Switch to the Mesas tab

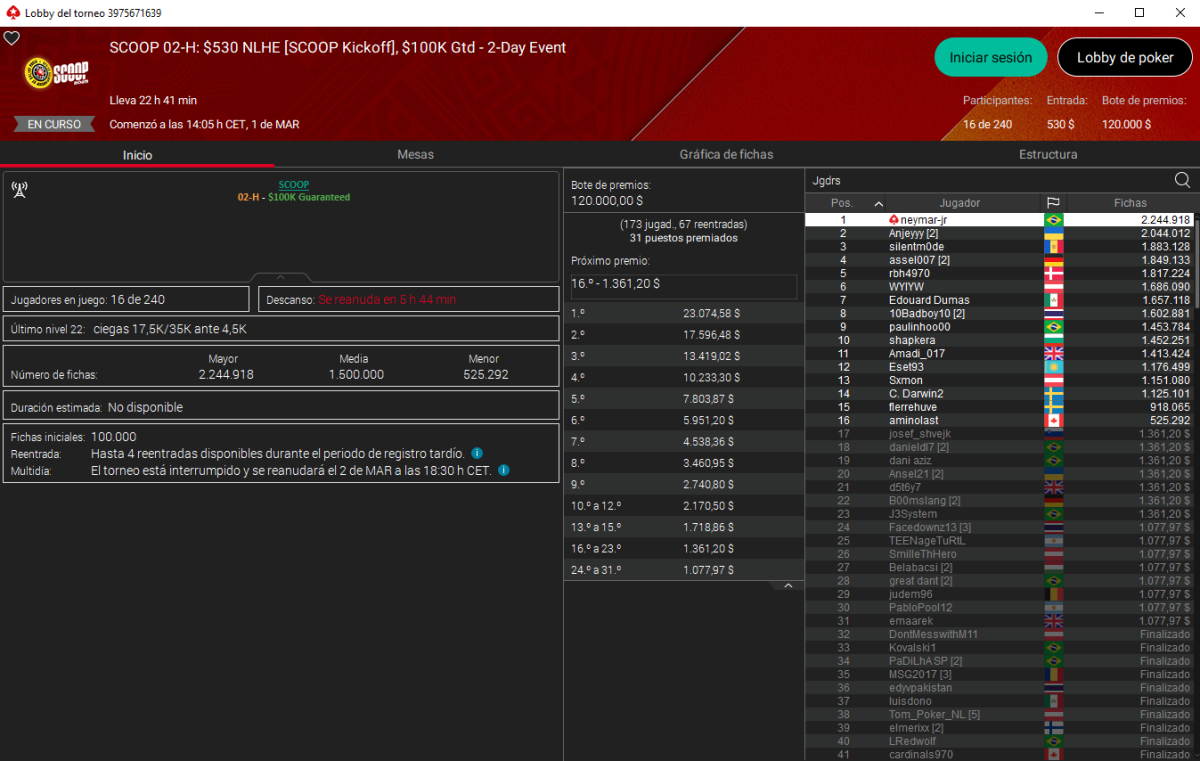pyautogui.click(x=415, y=155)
